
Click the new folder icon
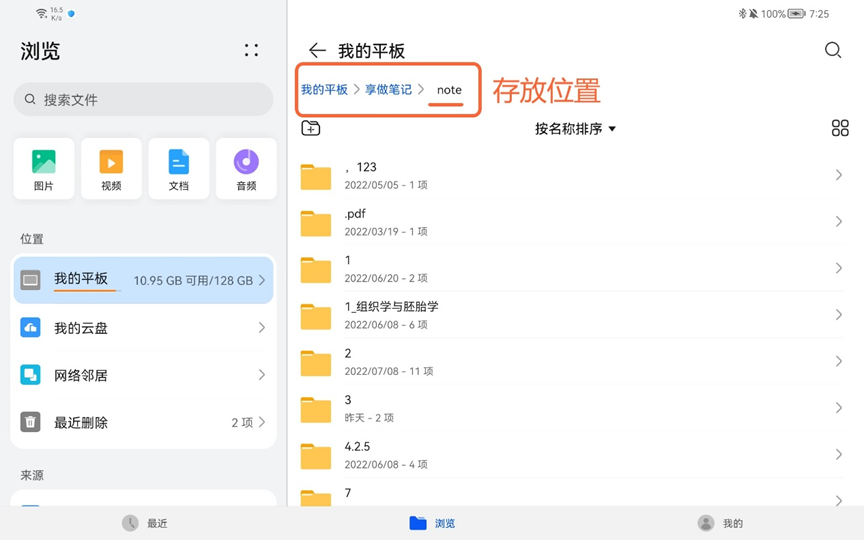pyautogui.click(x=311, y=128)
